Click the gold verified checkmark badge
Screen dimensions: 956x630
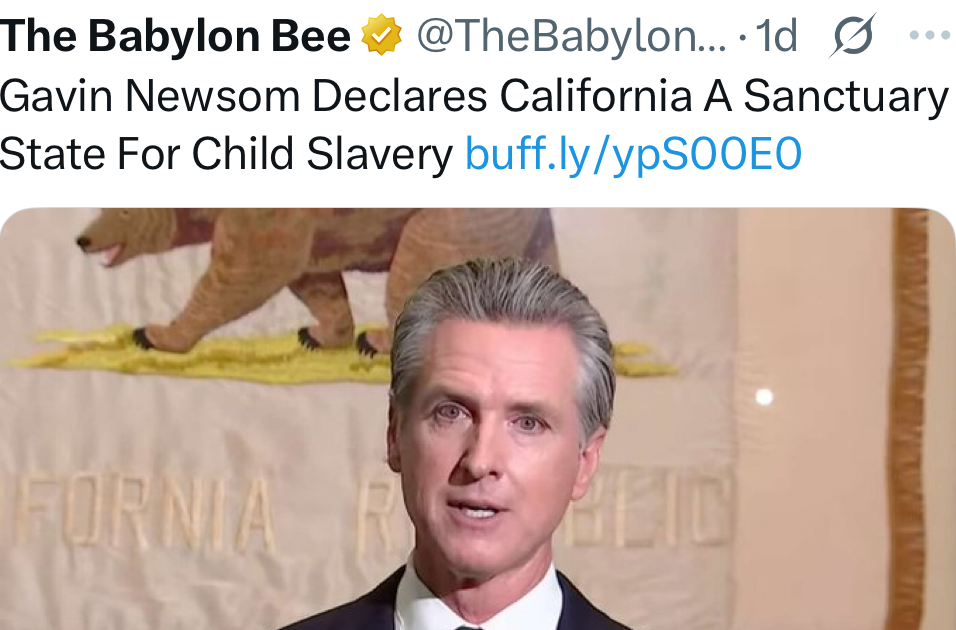pos(382,35)
